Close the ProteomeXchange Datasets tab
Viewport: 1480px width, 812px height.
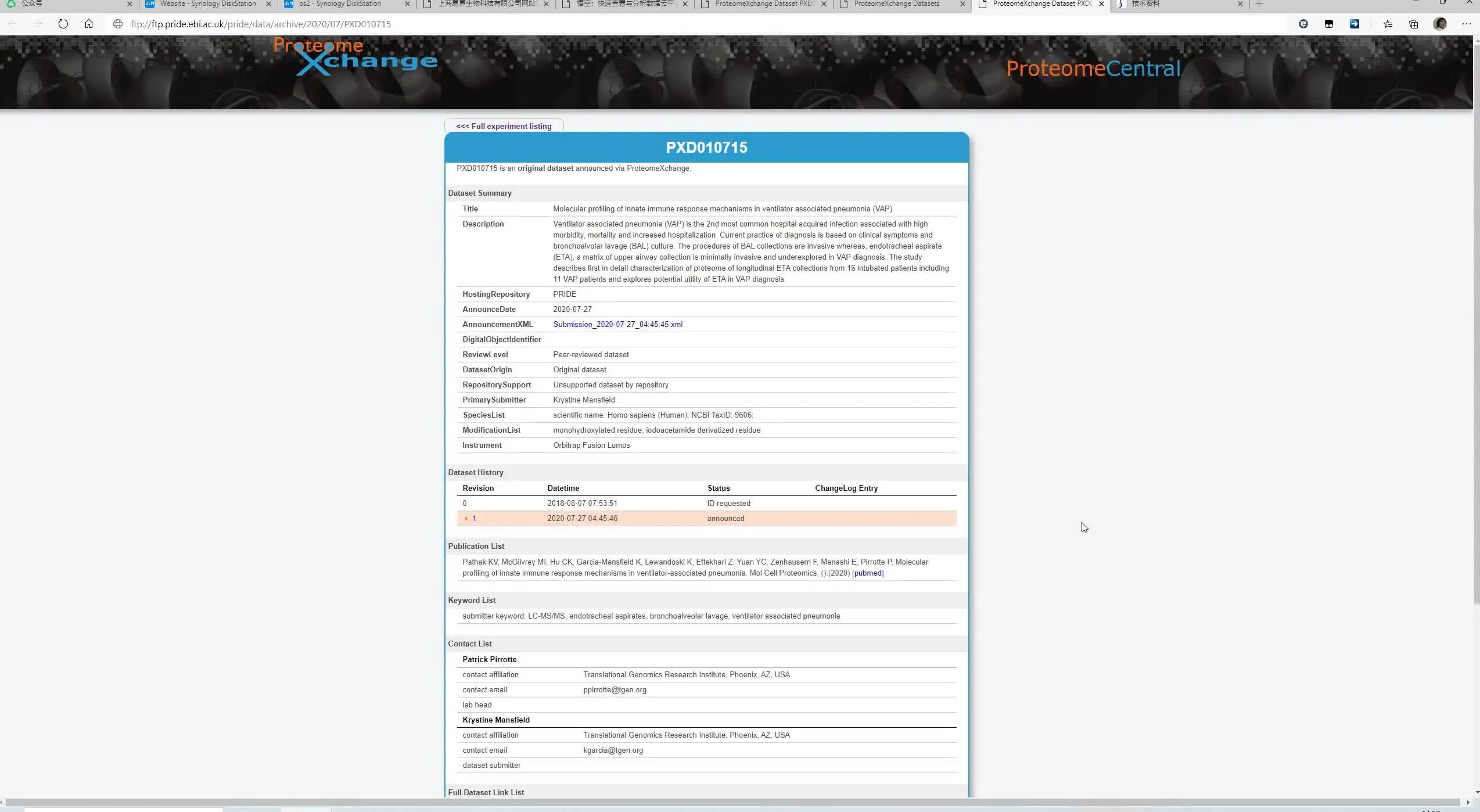(962, 4)
